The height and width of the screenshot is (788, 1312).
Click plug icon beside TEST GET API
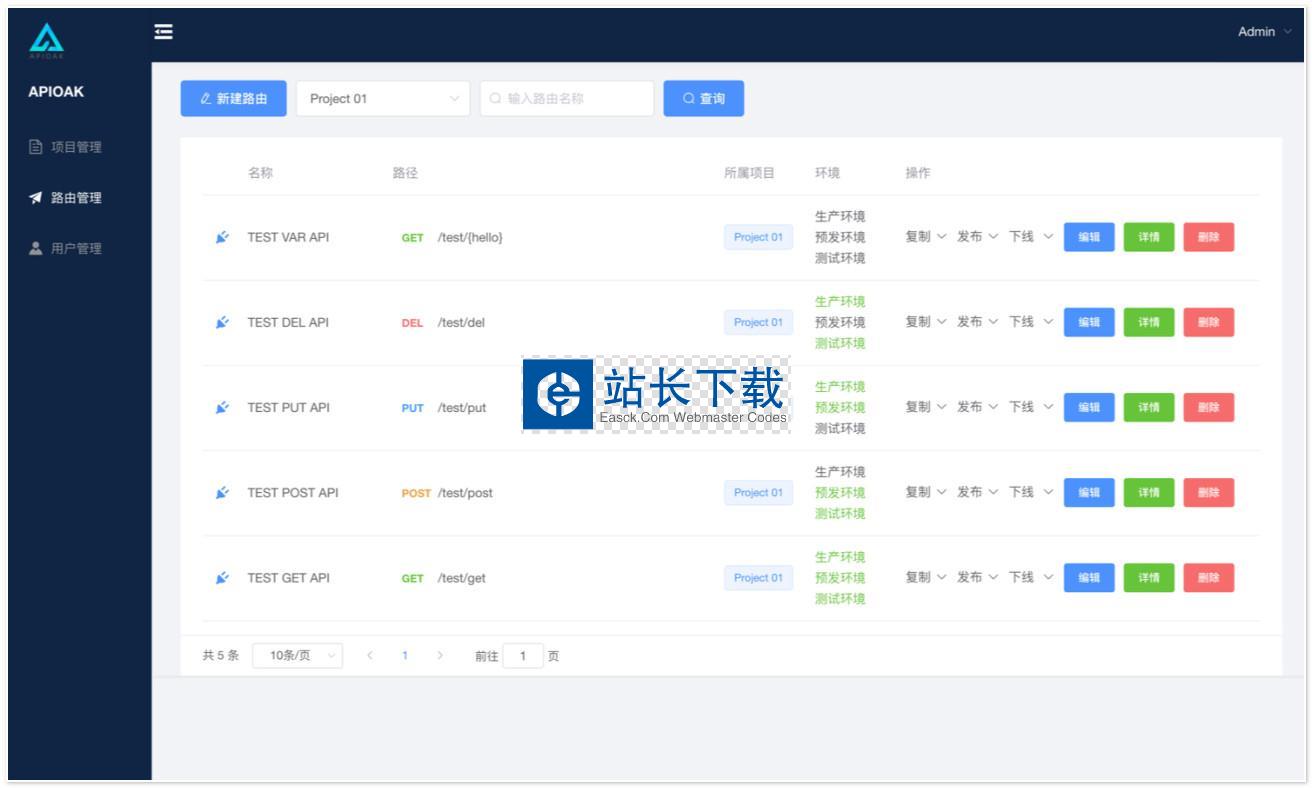(222, 578)
